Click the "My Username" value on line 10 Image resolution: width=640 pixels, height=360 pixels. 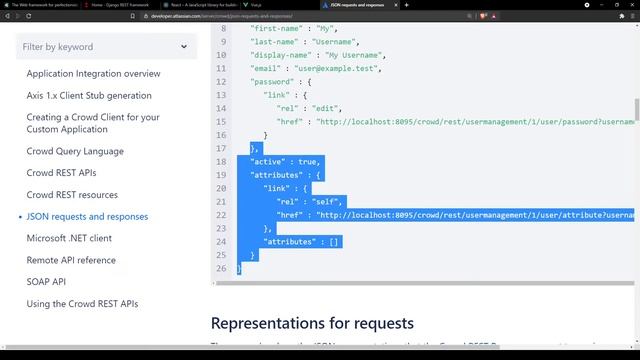click(353, 55)
